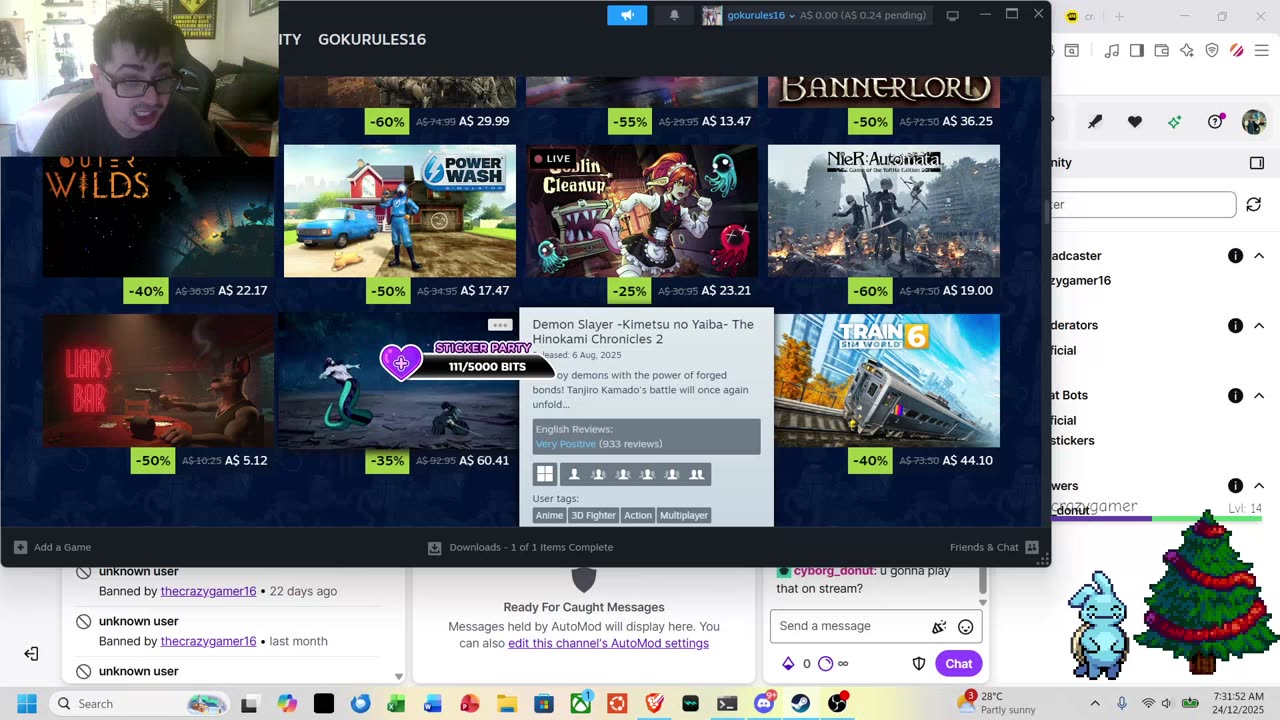Open NieR:Automata game capsule
Image resolution: width=1280 pixels, height=720 pixels.
[884, 211]
